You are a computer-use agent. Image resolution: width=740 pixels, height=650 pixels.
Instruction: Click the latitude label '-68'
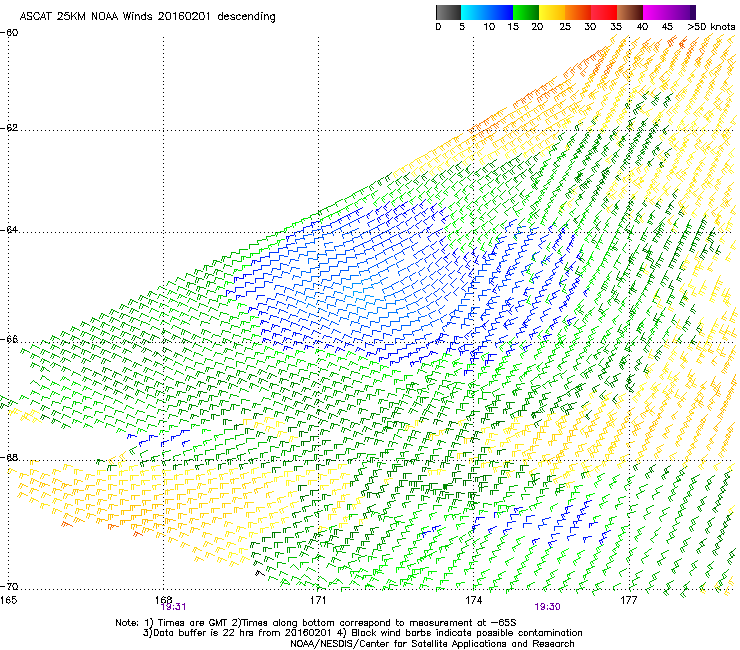pyautogui.click(x=9, y=458)
